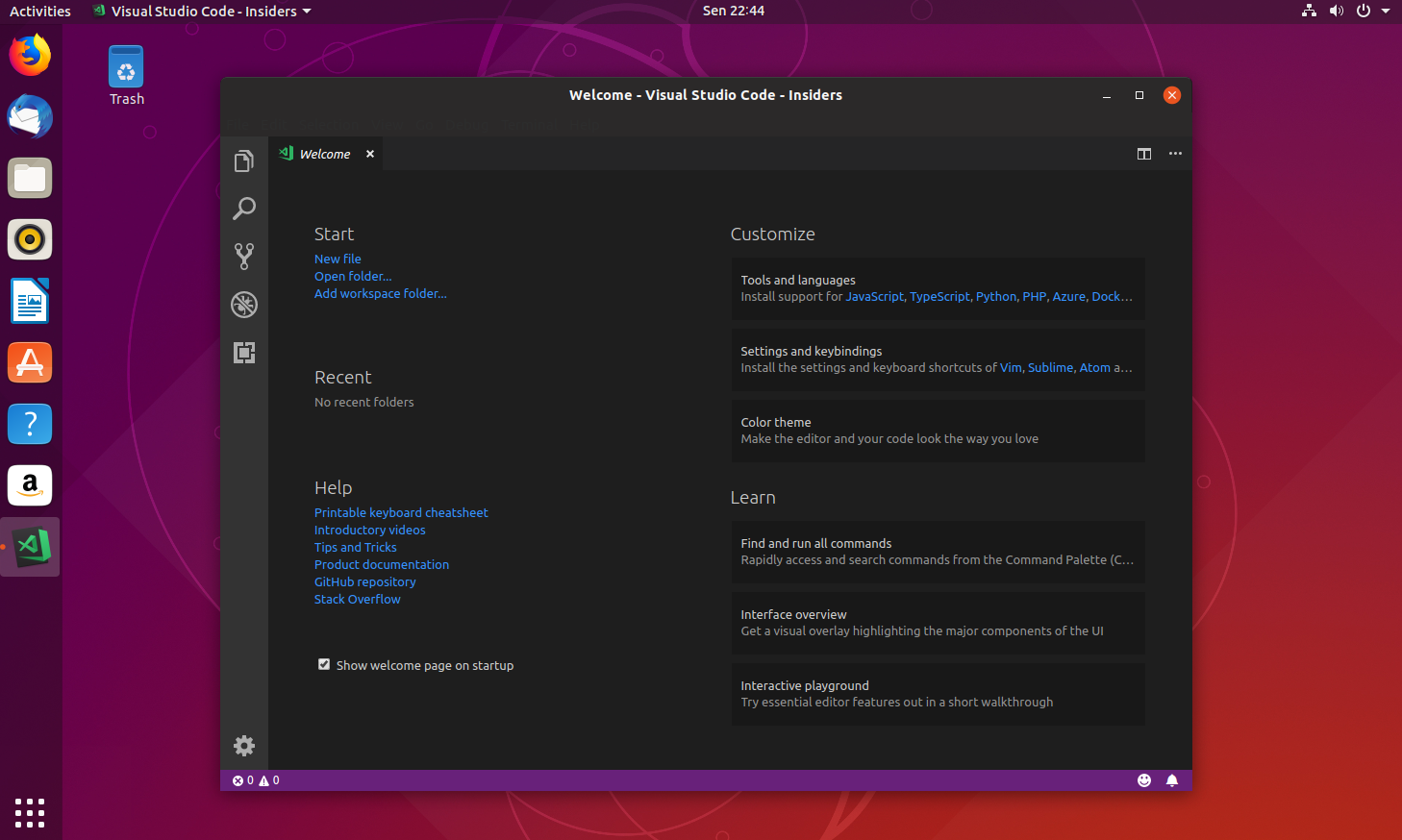Screen dimensions: 1402x840
Task: Click the New file link
Action: coord(338,258)
